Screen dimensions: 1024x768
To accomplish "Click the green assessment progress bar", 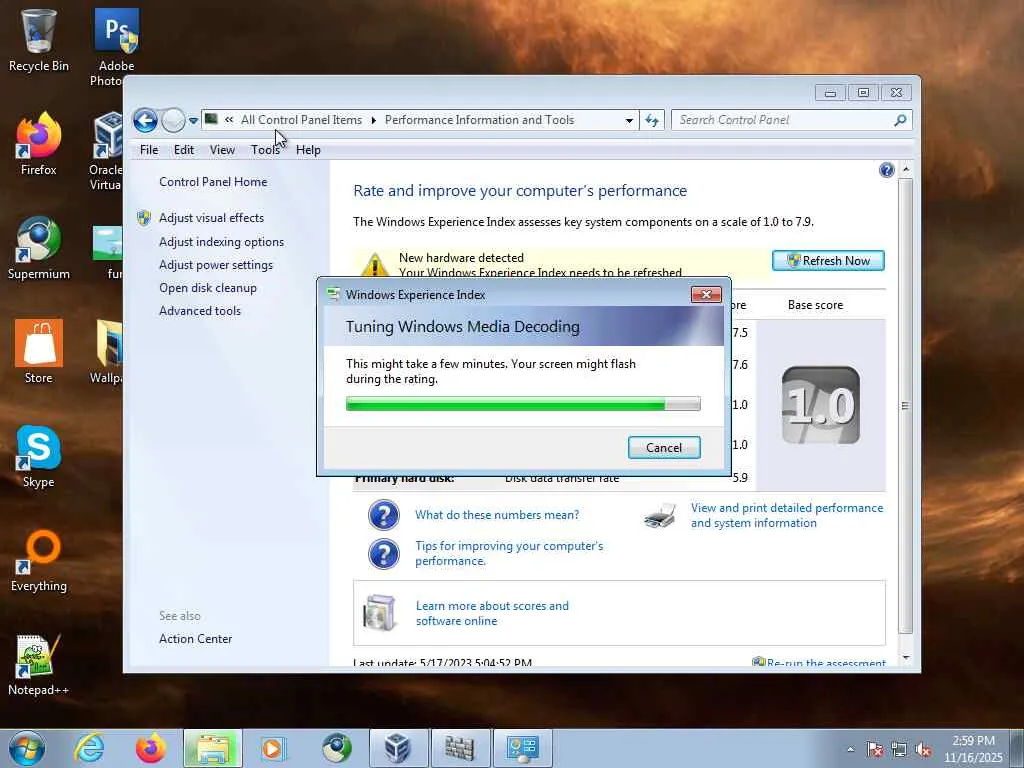I will (x=523, y=404).
